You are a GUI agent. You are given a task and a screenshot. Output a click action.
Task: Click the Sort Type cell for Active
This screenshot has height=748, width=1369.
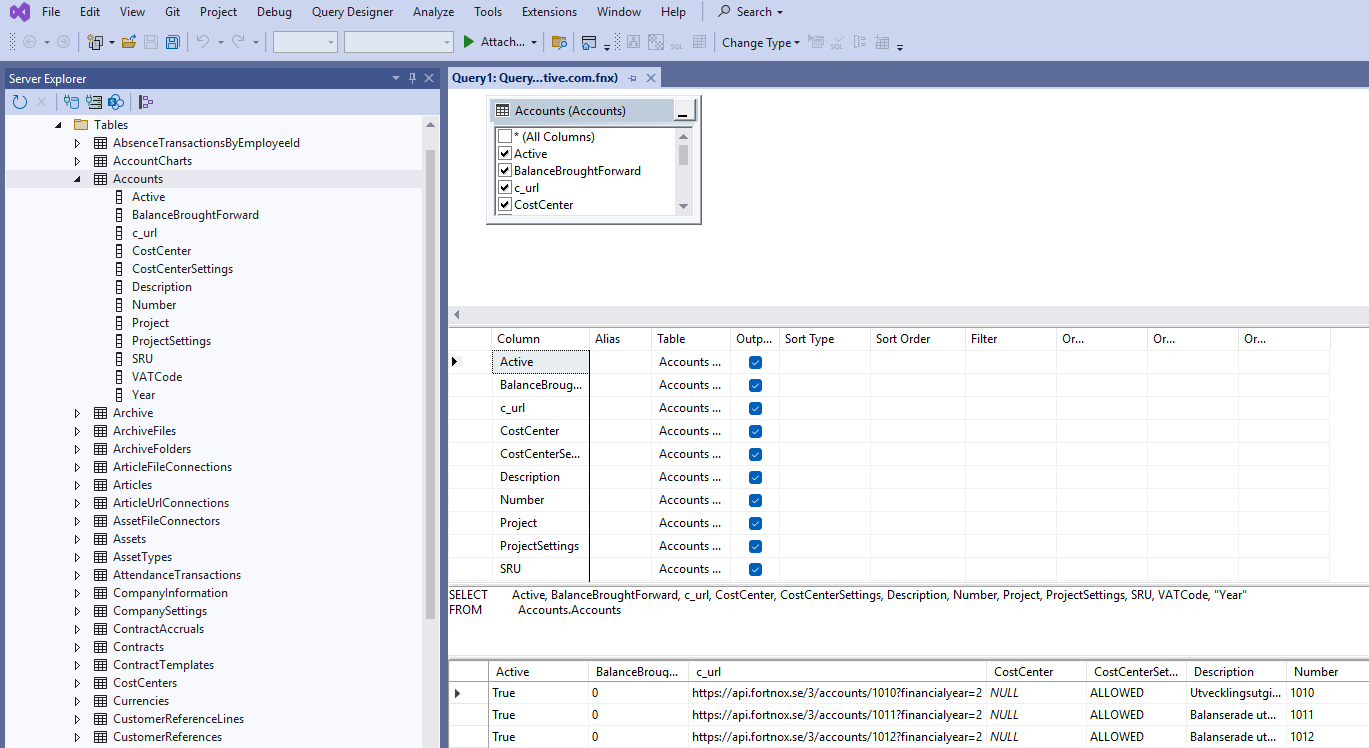tap(824, 362)
